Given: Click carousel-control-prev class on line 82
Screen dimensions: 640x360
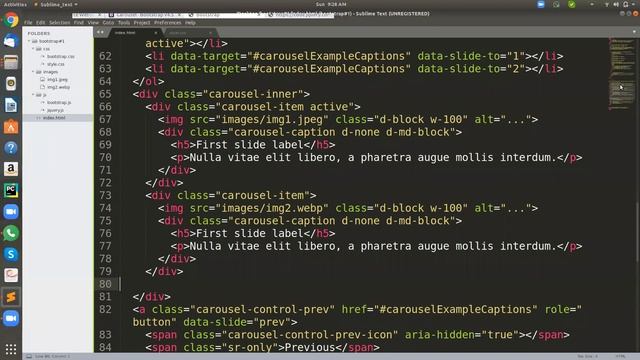Looking at the screenshot, I should pyautogui.click(x=263, y=309).
